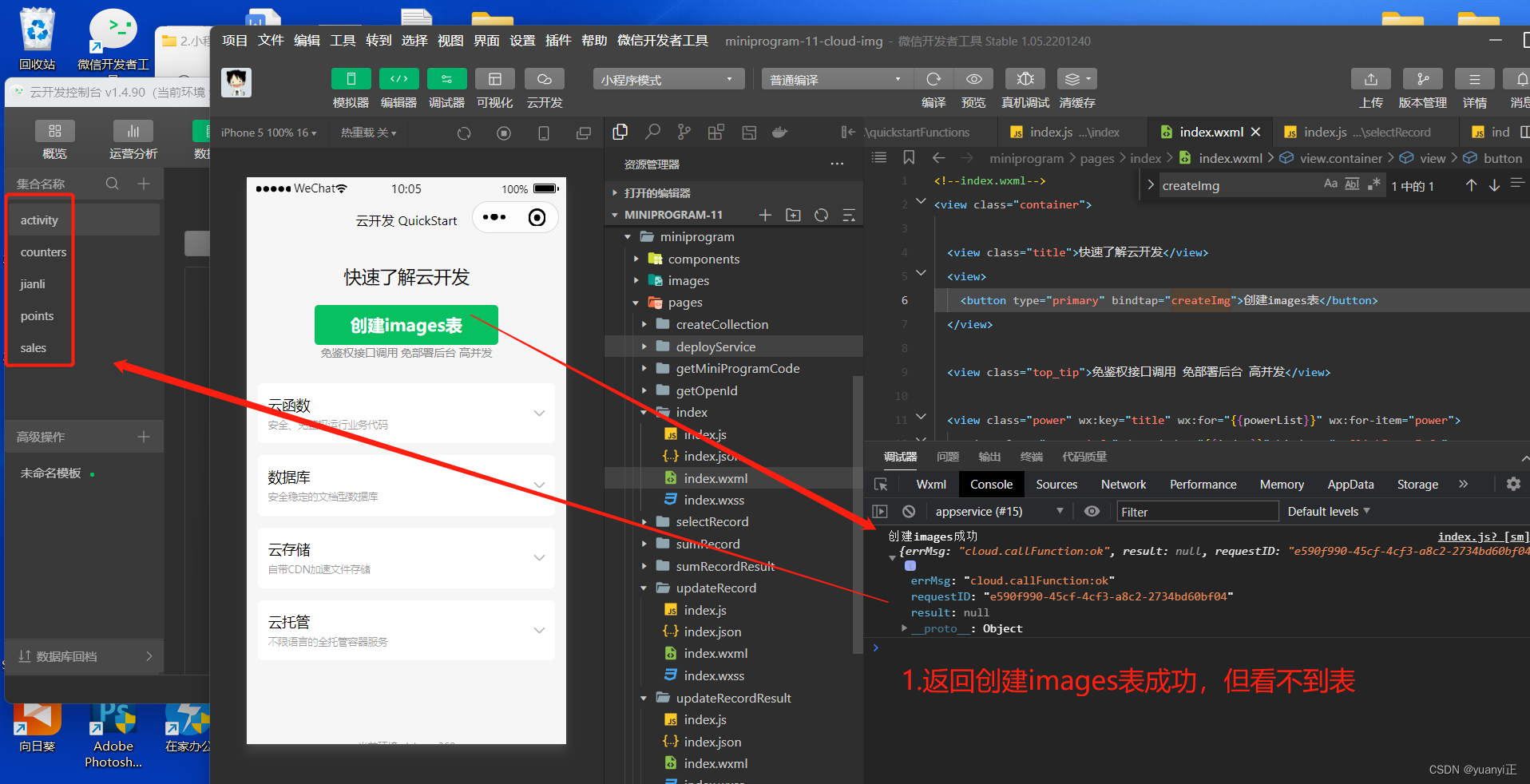Viewport: 1530px width, 784px height.
Task: Open 数据库回档 in cloud console
Action: point(85,656)
